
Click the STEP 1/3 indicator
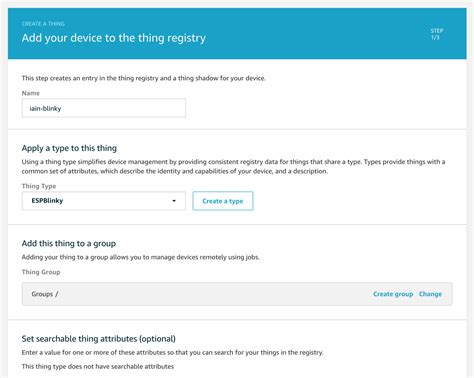[436, 34]
